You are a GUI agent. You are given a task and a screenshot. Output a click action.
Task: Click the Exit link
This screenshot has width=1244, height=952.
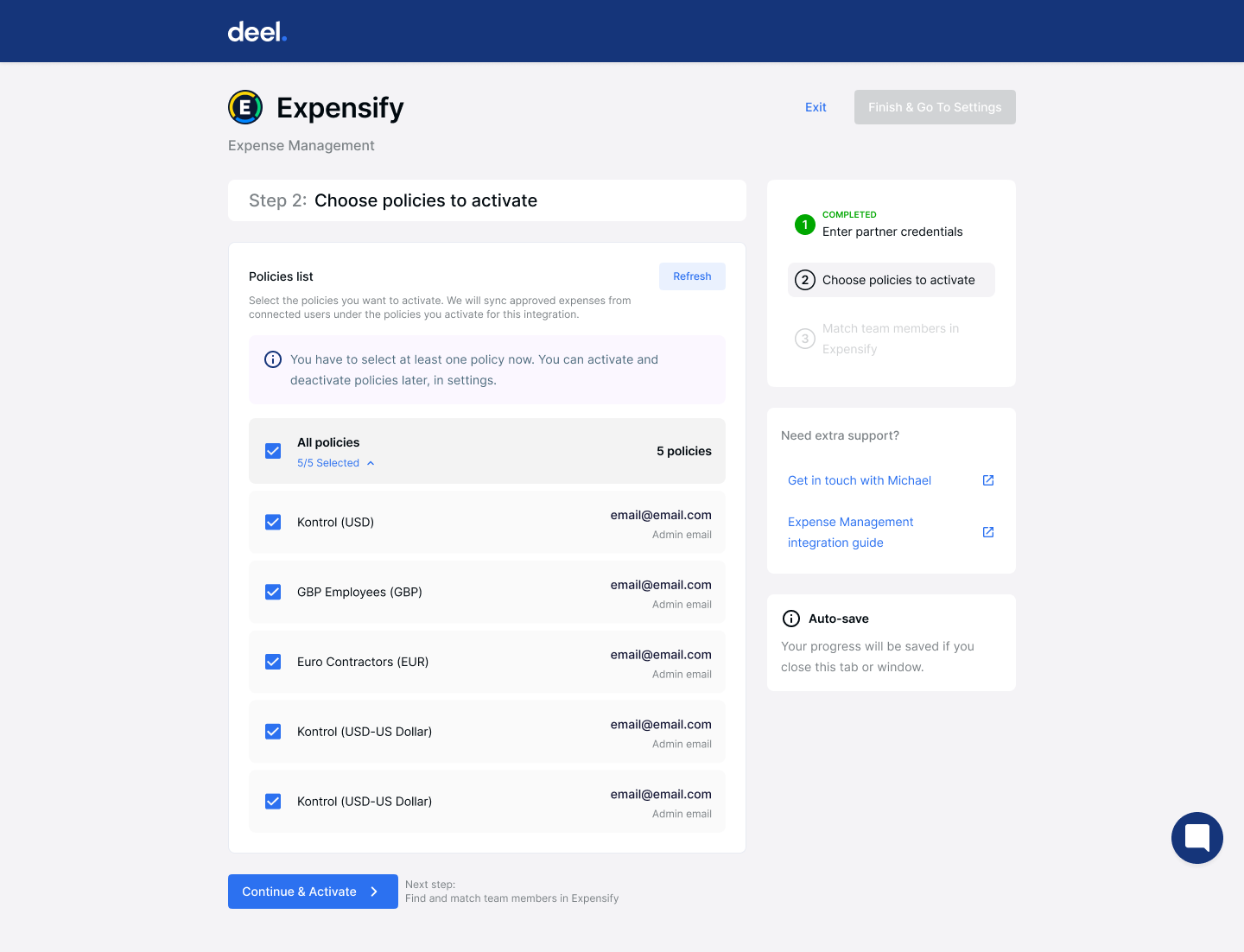[x=816, y=107]
